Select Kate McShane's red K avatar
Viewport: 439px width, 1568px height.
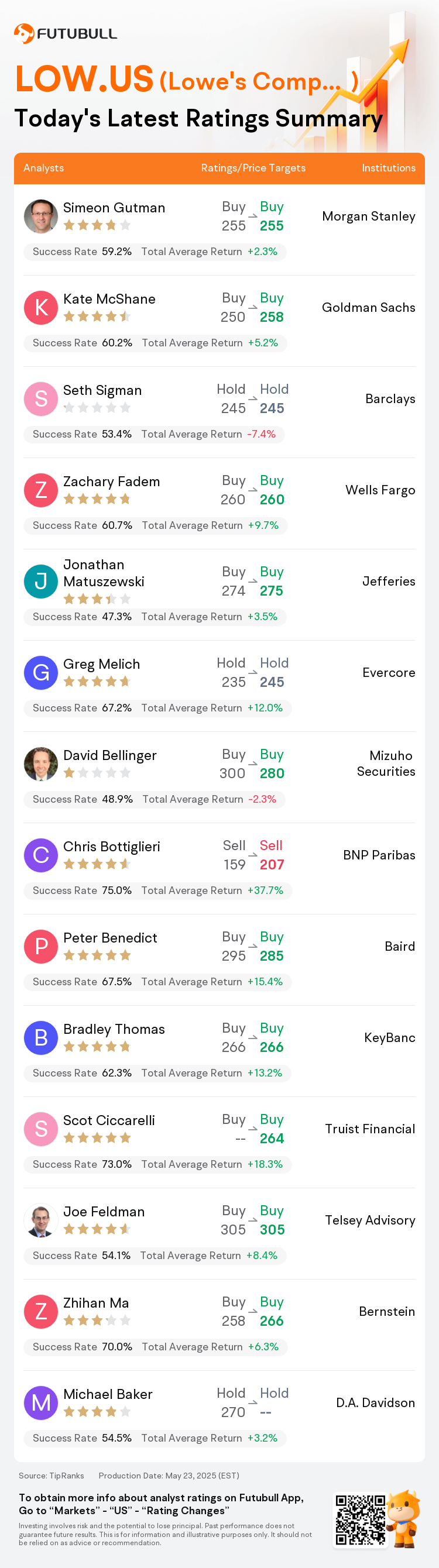41,307
